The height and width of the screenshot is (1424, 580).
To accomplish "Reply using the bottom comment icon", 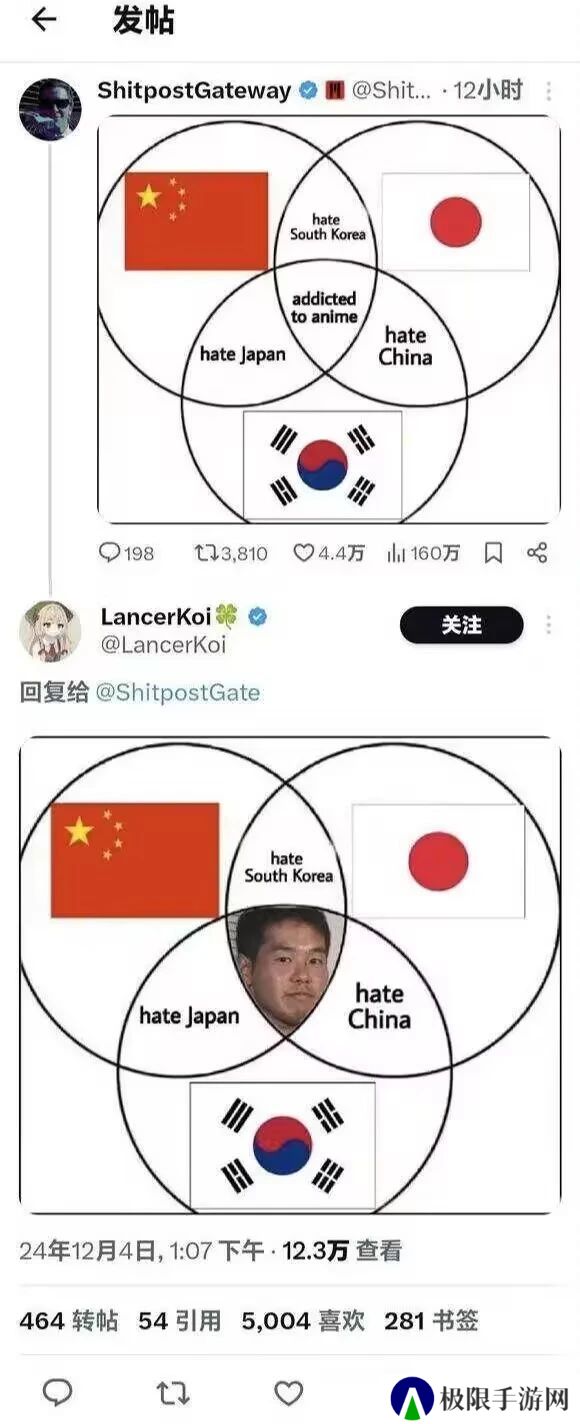I will pyautogui.click(x=58, y=1392).
